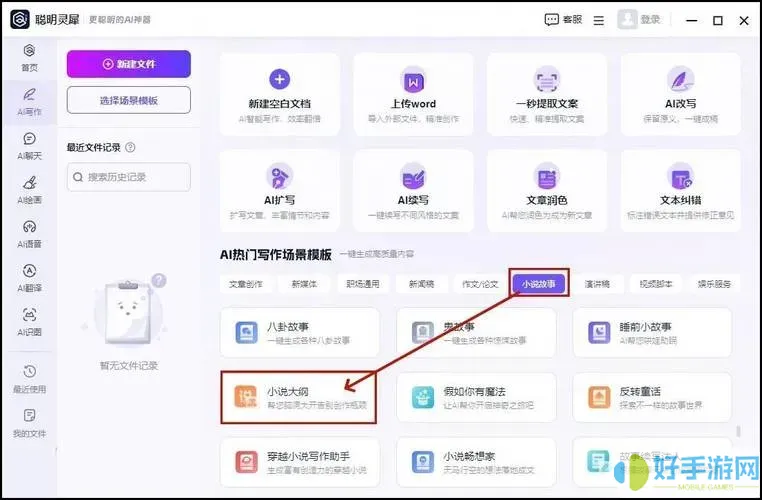Click the 上传word card title
762x500 pixels.
coord(414,103)
